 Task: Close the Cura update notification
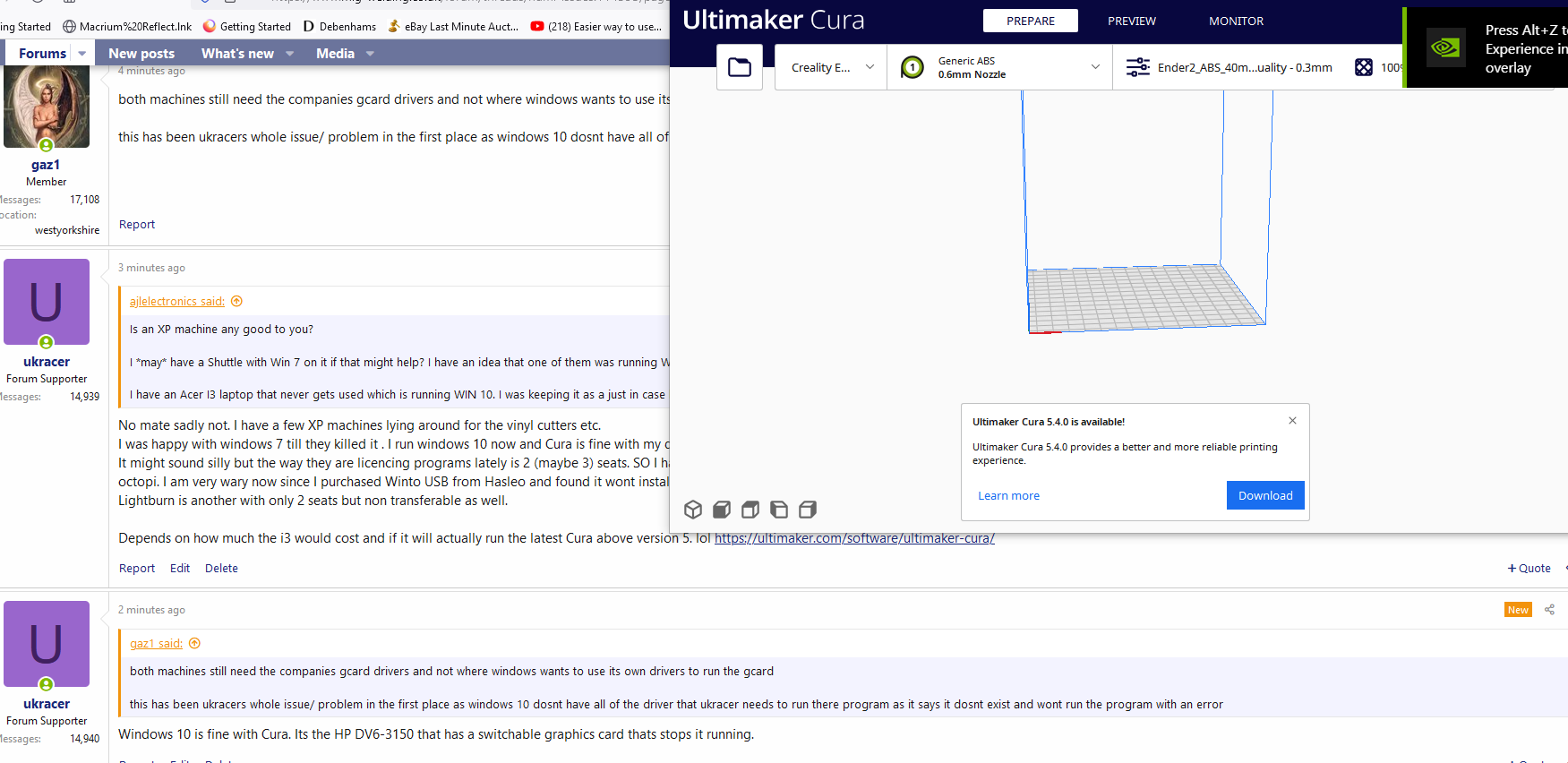coord(1292,421)
